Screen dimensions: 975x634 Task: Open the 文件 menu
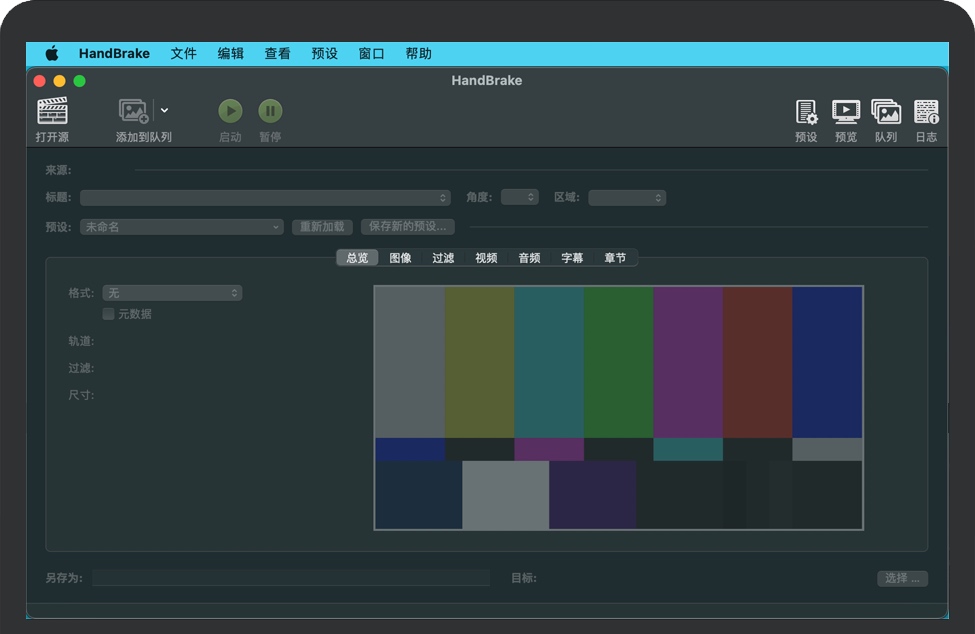pyautogui.click(x=183, y=54)
